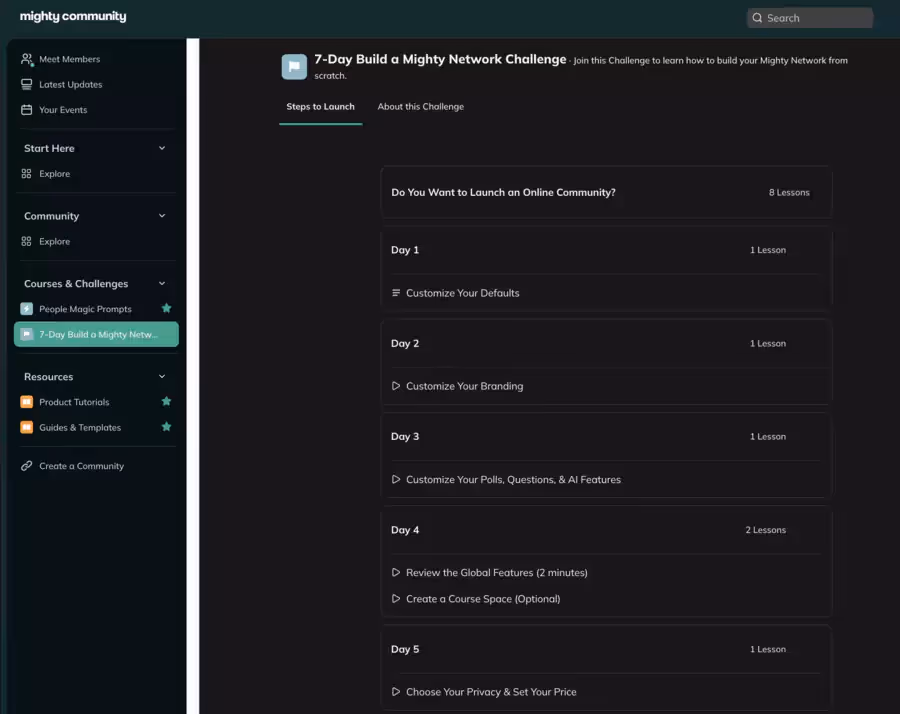Collapse the Start Here section chevron
Viewport: 900px width, 714px height.
tap(162, 148)
